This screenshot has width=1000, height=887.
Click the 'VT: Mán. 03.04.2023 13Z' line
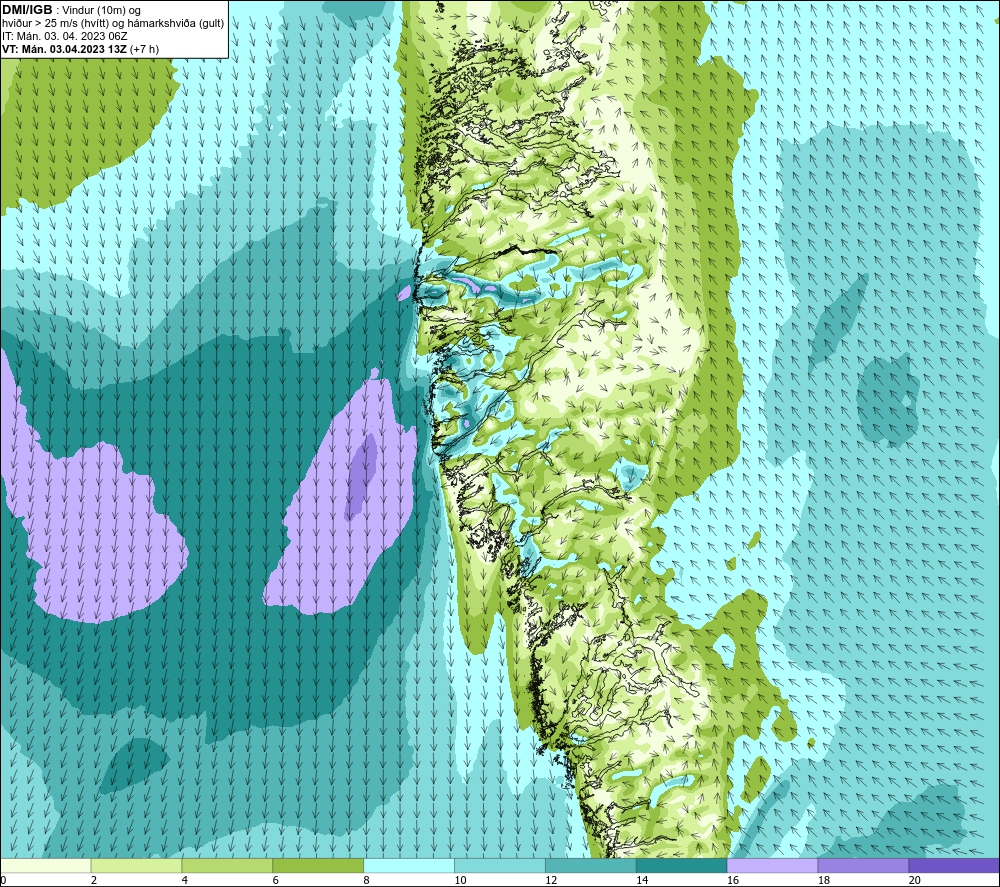64,49
